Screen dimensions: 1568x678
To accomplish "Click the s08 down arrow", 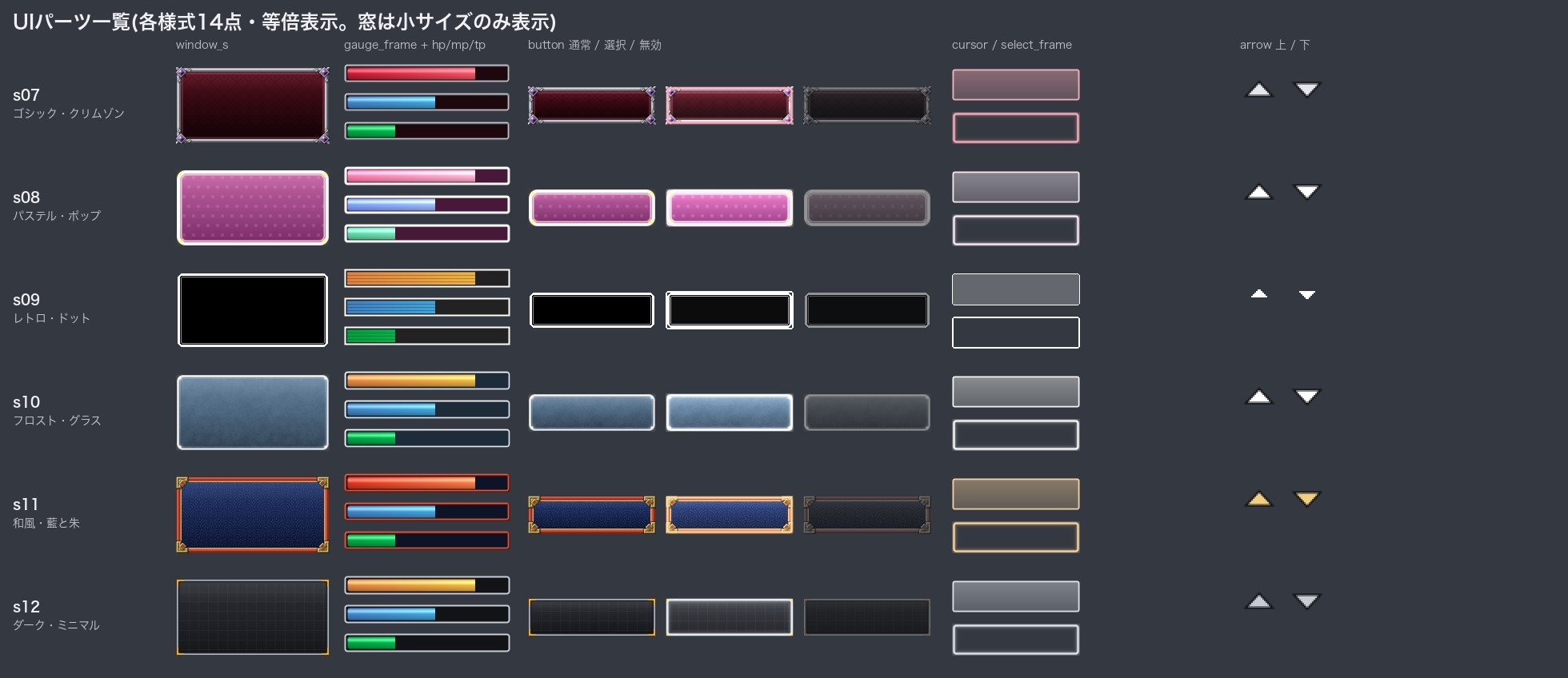I will click(1307, 192).
